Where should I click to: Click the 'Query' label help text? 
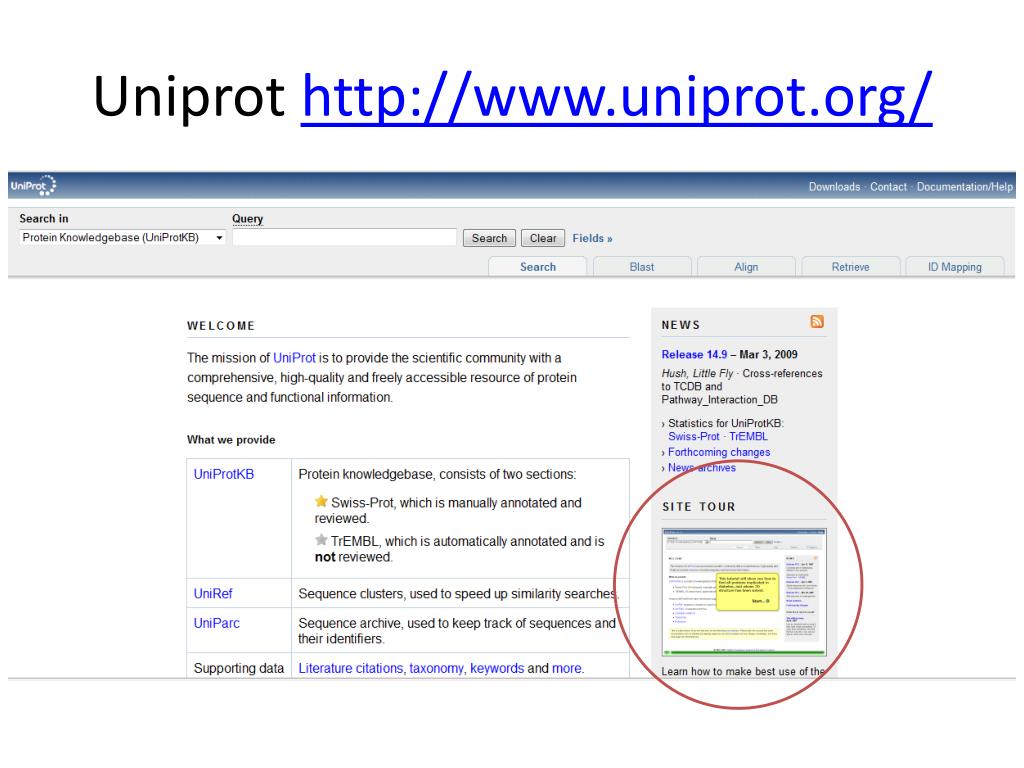click(x=248, y=219)
